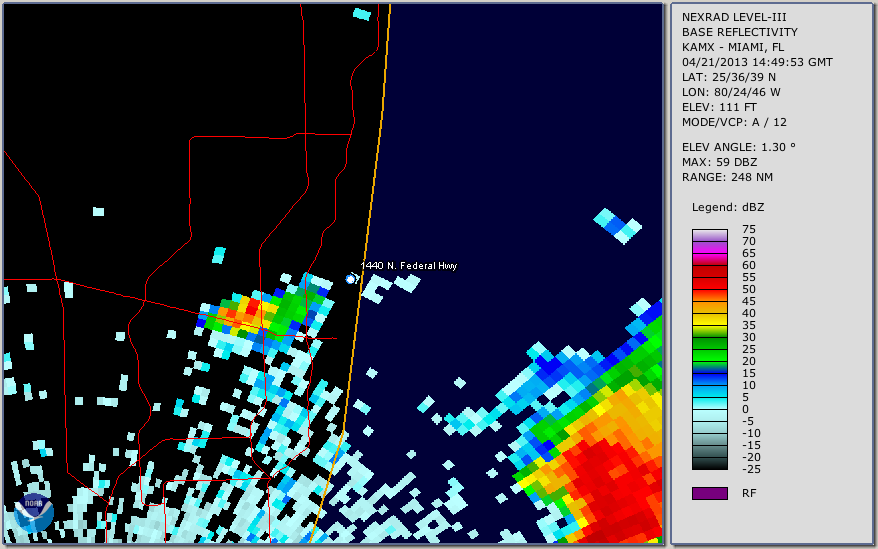Click the NOAA logo on the map
The height and width of the screenshot is (549, 878).
pos(34,513)
